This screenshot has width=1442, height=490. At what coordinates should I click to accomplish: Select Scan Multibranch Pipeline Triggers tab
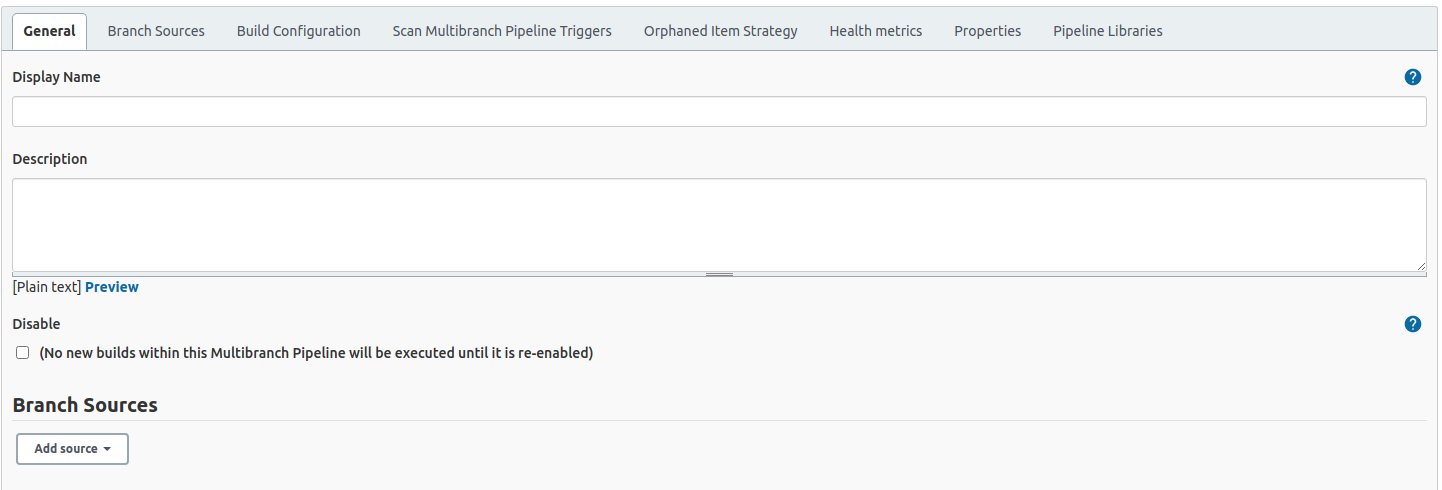[502, 31]
